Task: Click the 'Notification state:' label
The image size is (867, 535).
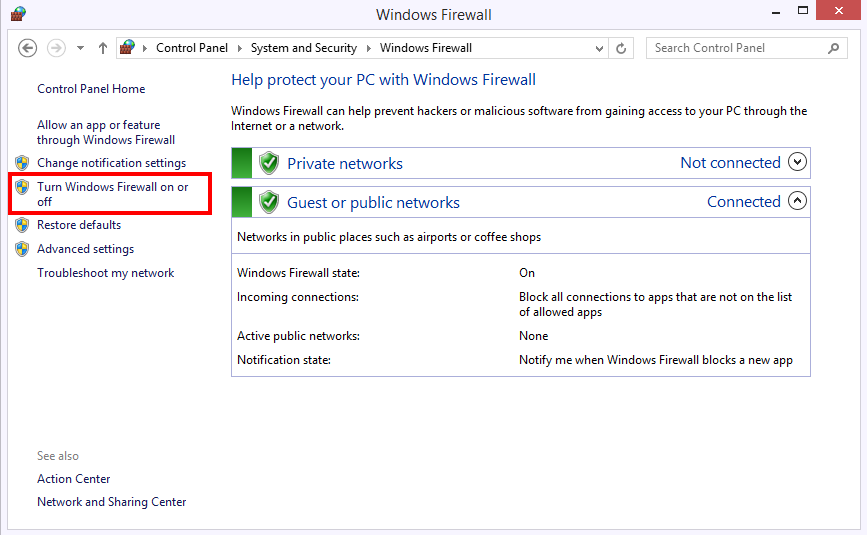Action: (284, 360)
